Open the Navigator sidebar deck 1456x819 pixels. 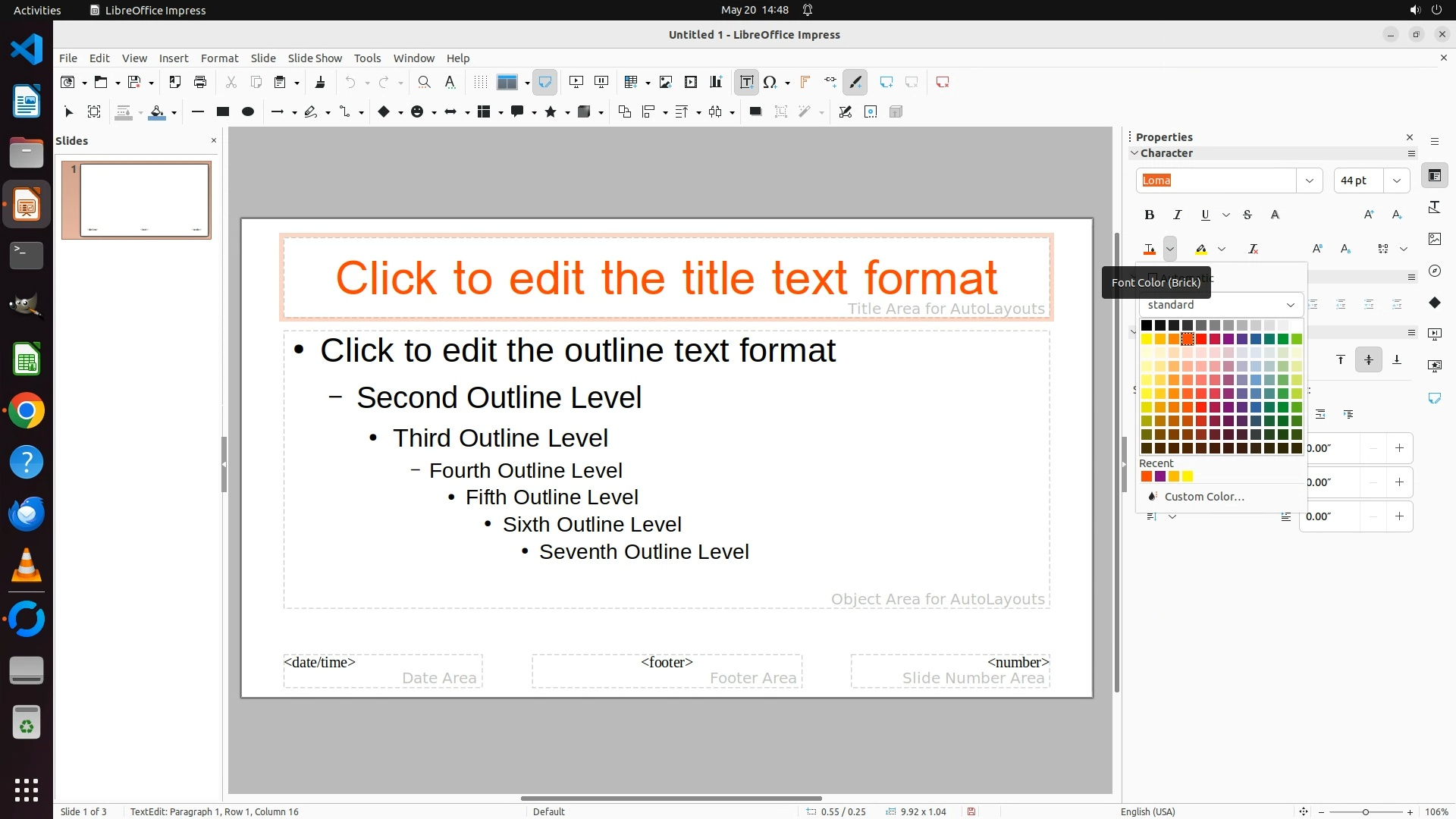[x=1434, y=271]
